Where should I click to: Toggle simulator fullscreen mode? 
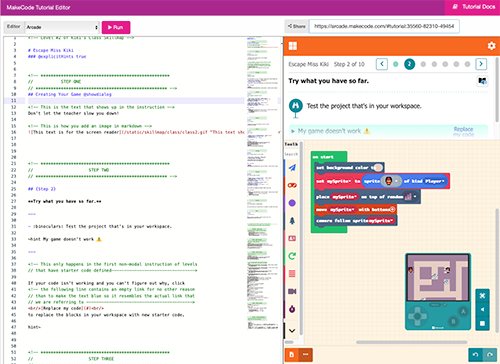(482, 296)
